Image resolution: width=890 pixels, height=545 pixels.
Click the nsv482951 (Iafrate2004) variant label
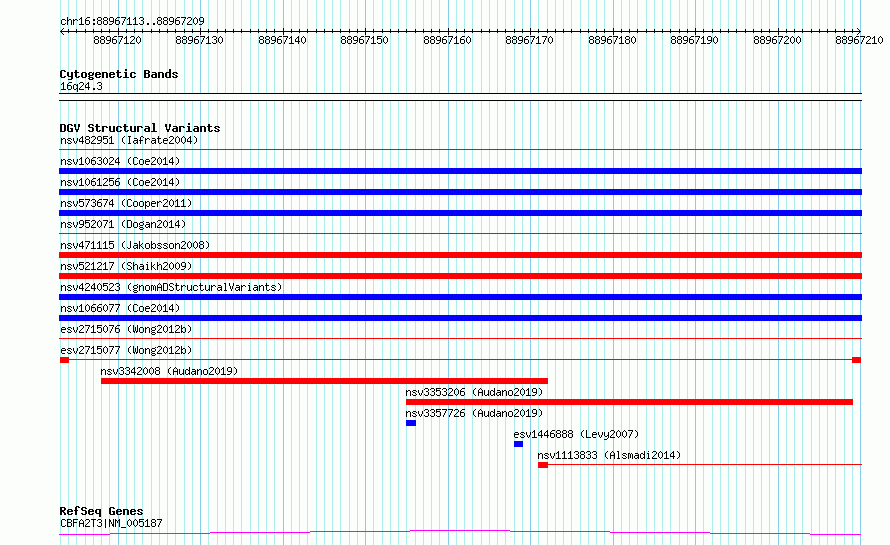(x=129, y=140)
